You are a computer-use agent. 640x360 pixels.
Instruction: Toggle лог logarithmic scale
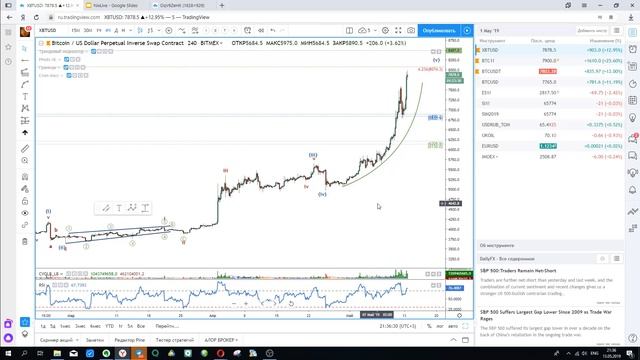(440, 326)
